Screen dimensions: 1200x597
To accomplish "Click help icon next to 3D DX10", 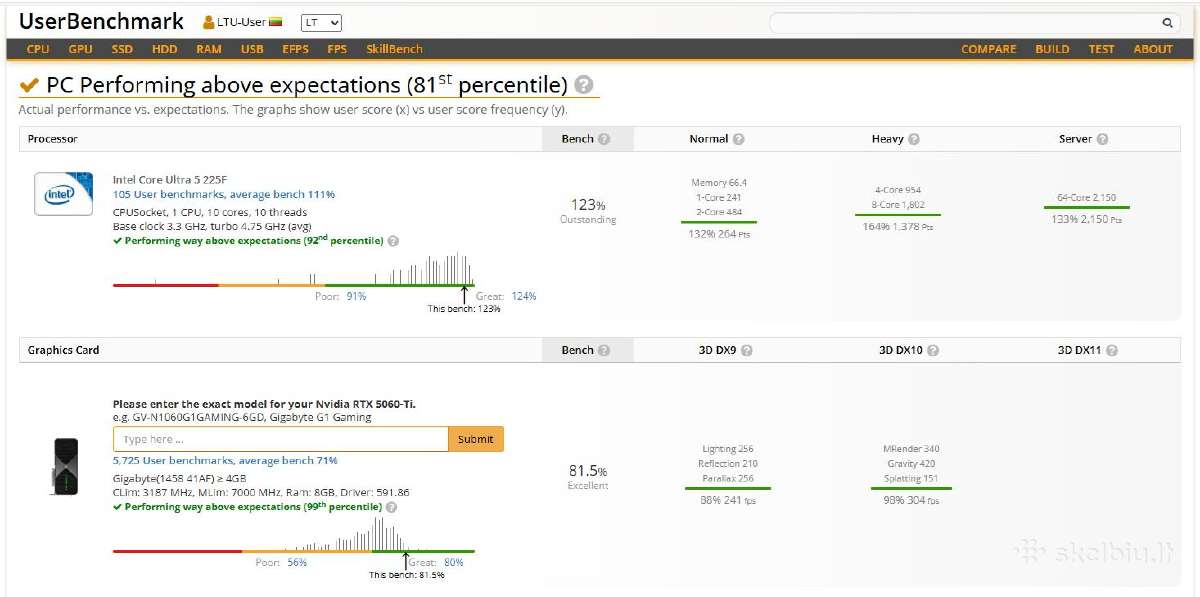I will click(932, 350).
